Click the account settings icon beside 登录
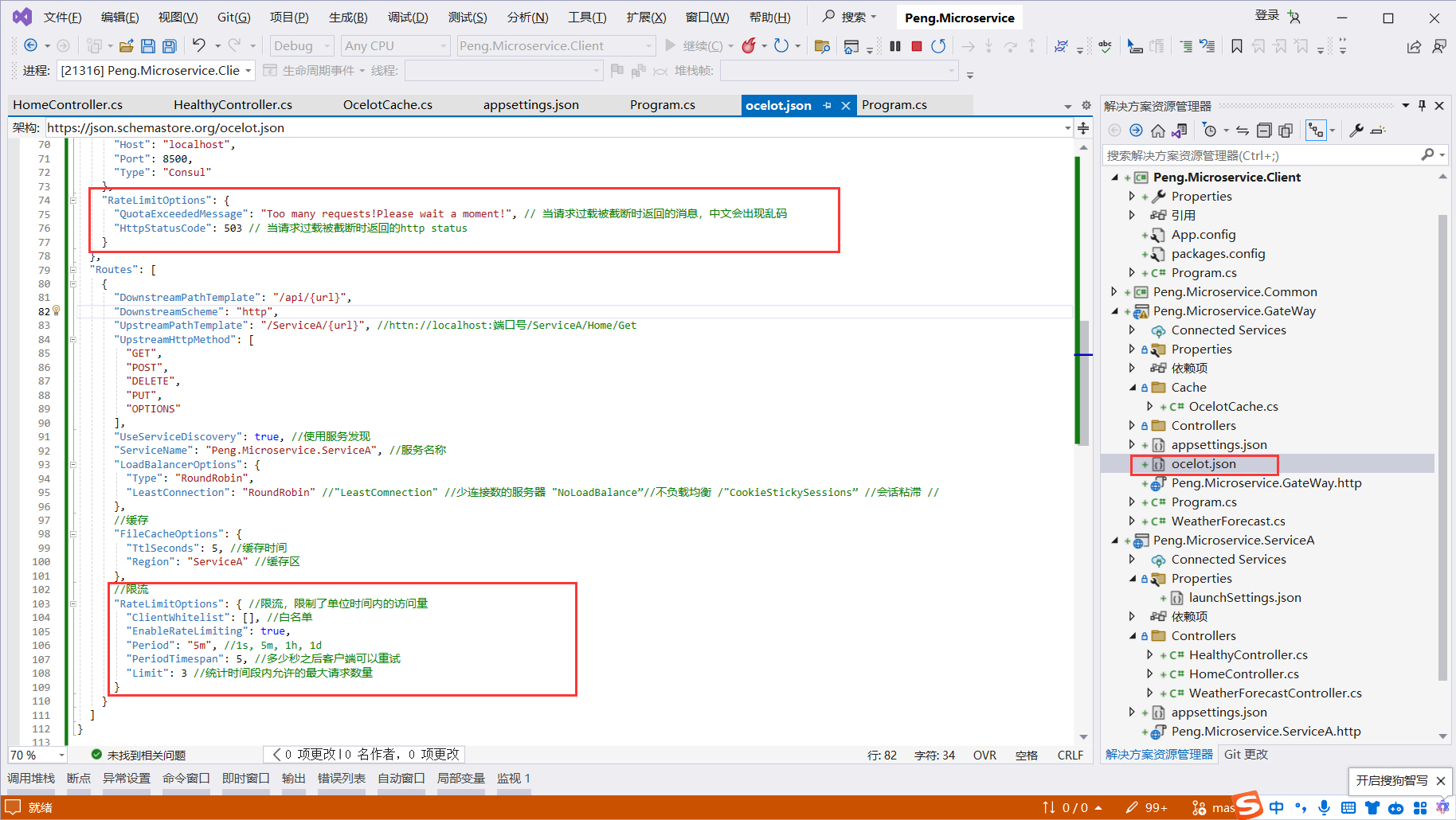Screen dimensions: 1456x820 (1294, 17)
